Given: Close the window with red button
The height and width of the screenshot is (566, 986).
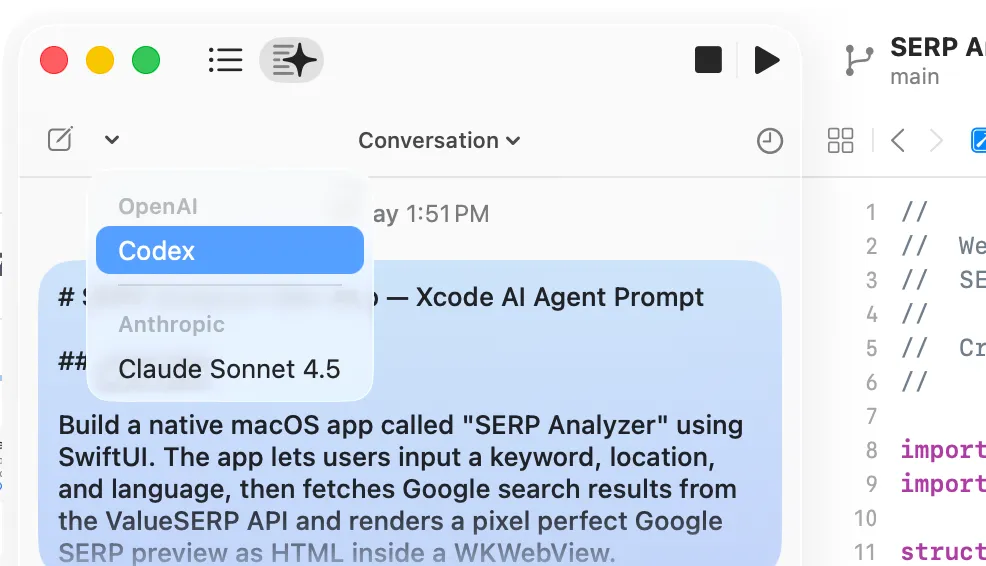Looking at the screenshot, I should [54, 60].
